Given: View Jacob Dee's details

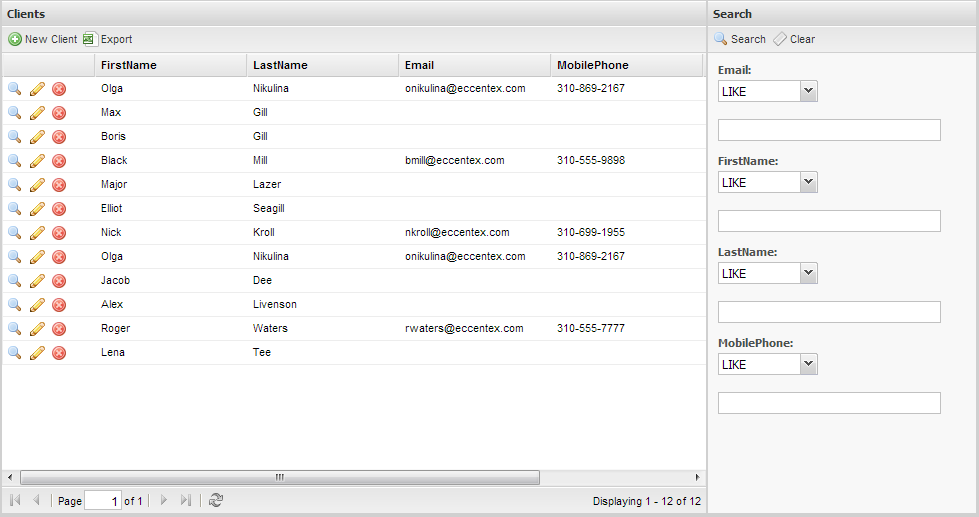Looking at the screenshot, I should (x=14, y=281).
